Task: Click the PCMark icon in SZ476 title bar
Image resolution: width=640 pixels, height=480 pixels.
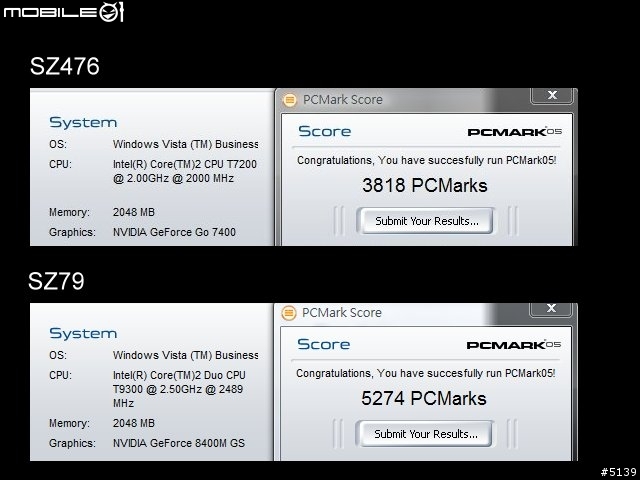Action: tap(289, 100)
